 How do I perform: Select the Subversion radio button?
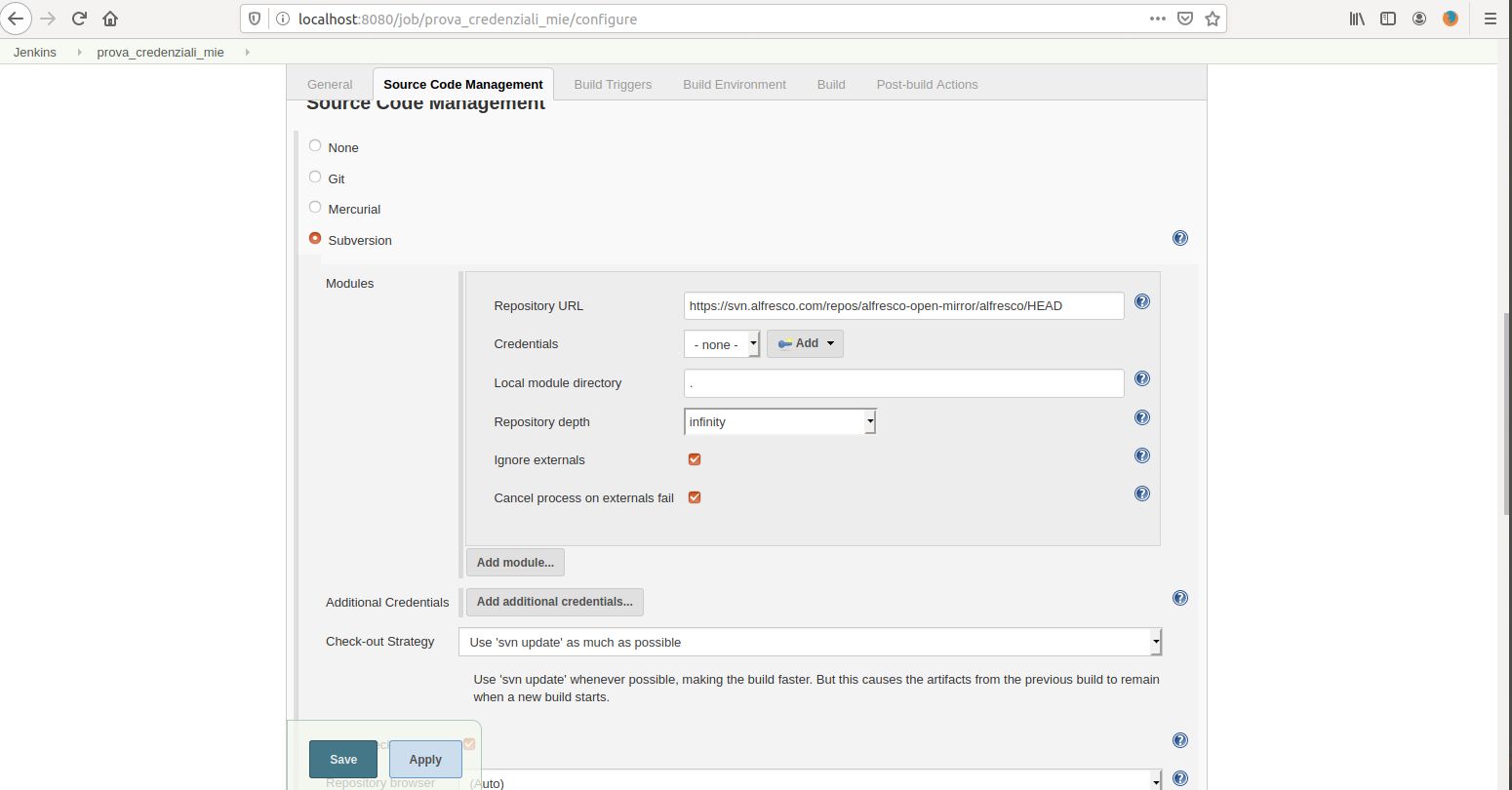pyautogui.click(x=315, y=238)
